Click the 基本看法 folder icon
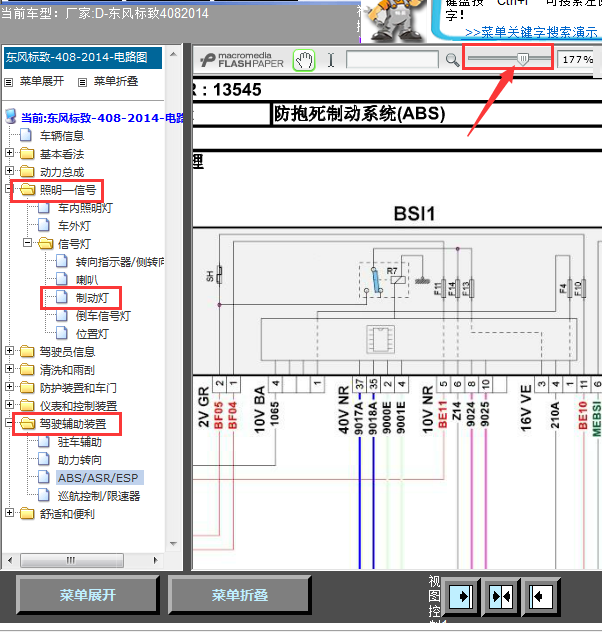Screen dimensions: 602x634 click(x=27, y=153)
